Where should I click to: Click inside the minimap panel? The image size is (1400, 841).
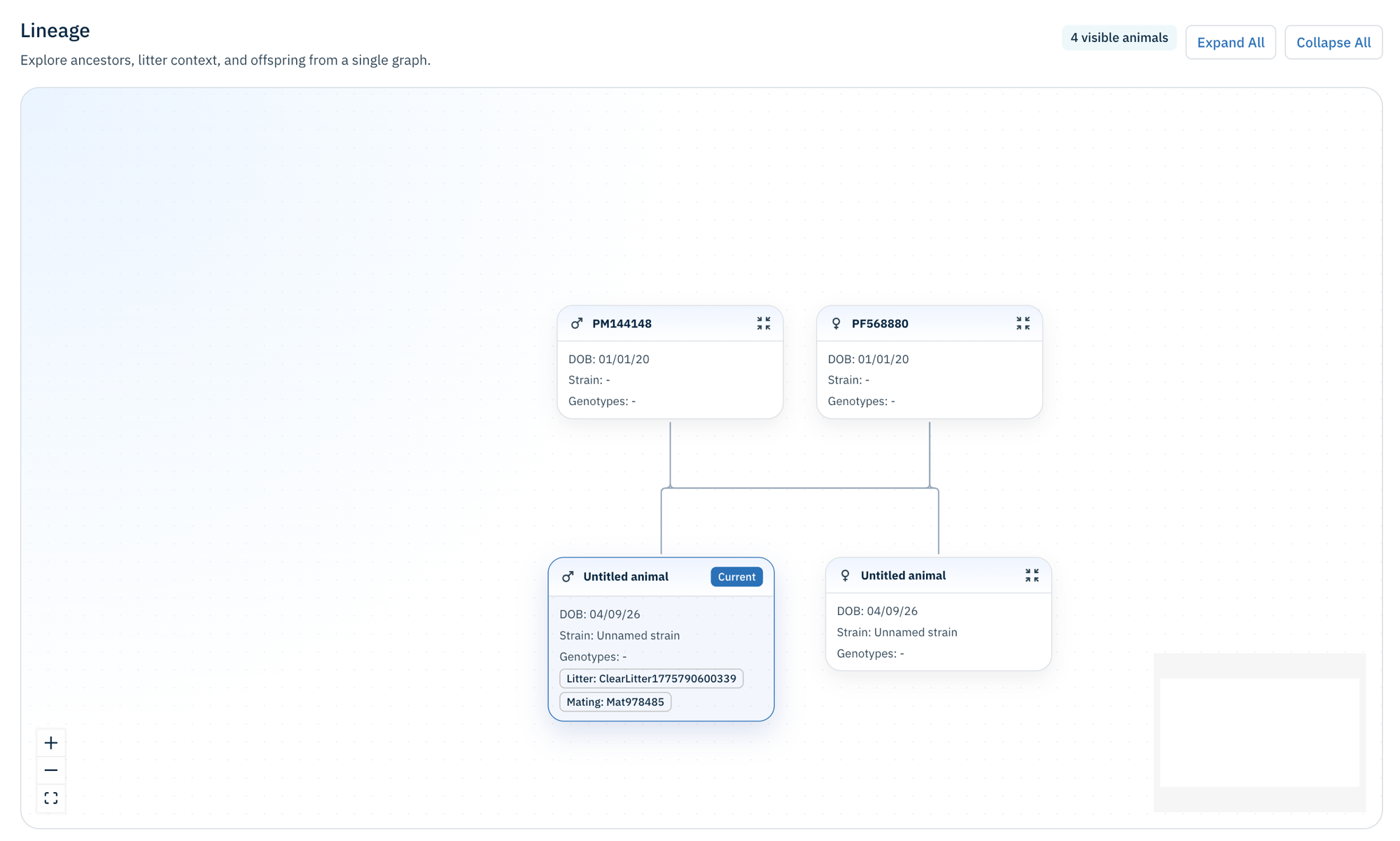[x=1259, y=732]
